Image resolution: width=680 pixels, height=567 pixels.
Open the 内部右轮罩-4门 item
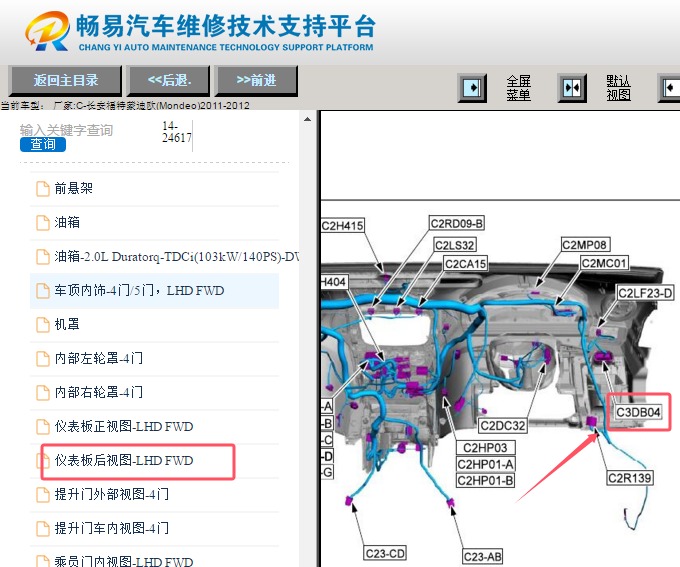(98, 392)
